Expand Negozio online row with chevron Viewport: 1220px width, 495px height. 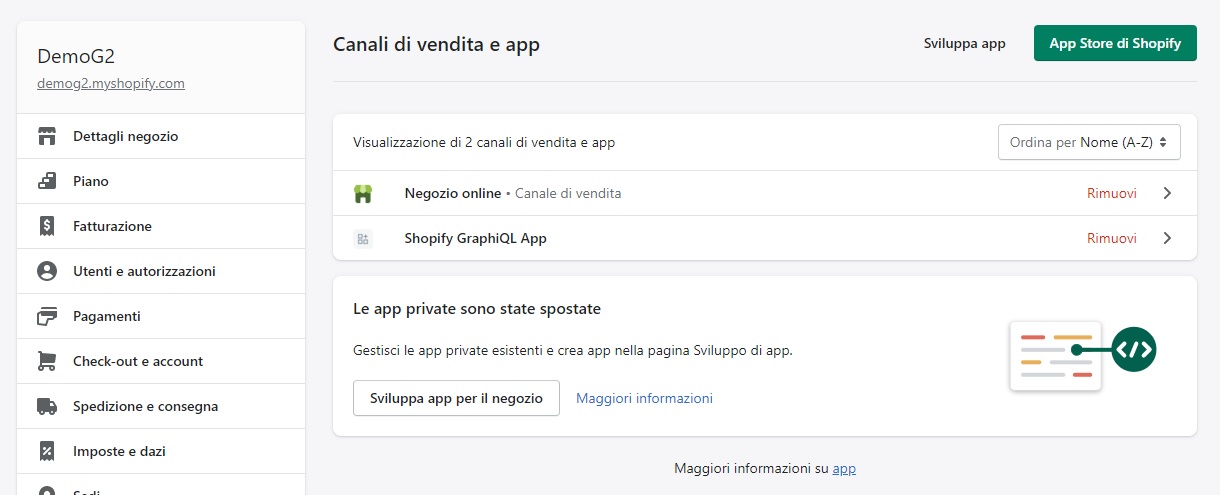pos(1167,193)
